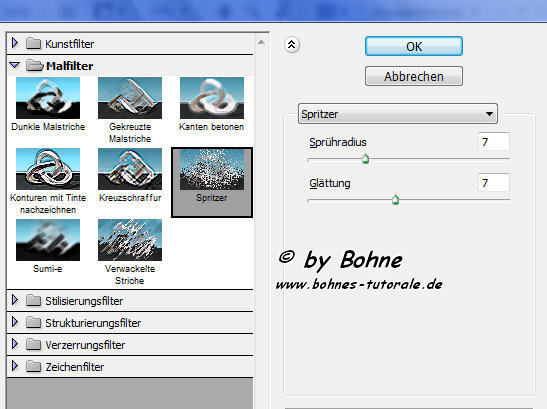Pick the Kanten betonen filter thumbnail
This screenshot has height=409, width=547.
pyautogui.click(x=212, y=98)
